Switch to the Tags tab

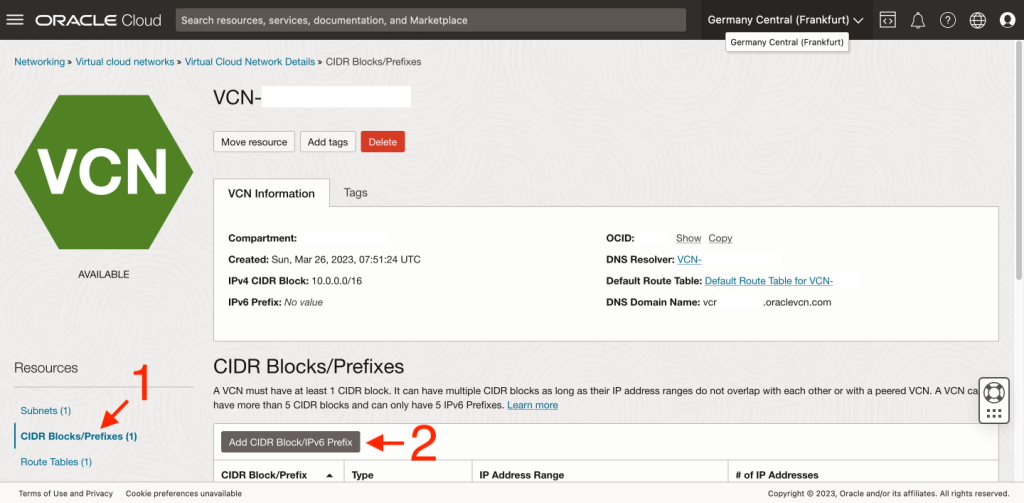click(355, 192)
